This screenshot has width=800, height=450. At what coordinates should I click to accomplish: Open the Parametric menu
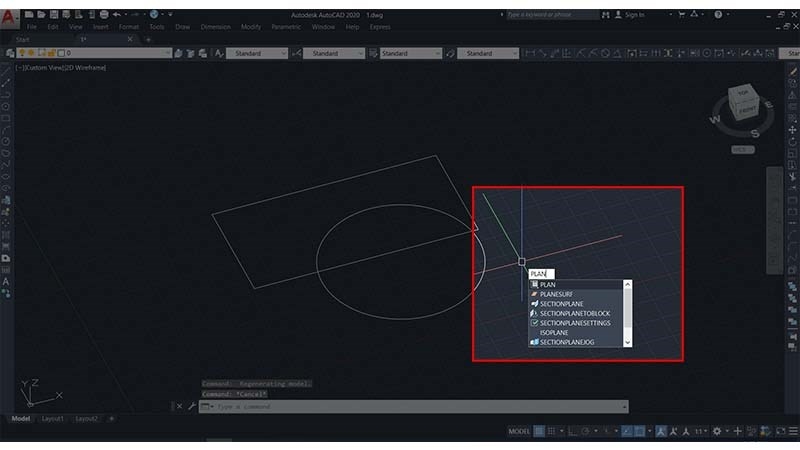click(286, 27)
